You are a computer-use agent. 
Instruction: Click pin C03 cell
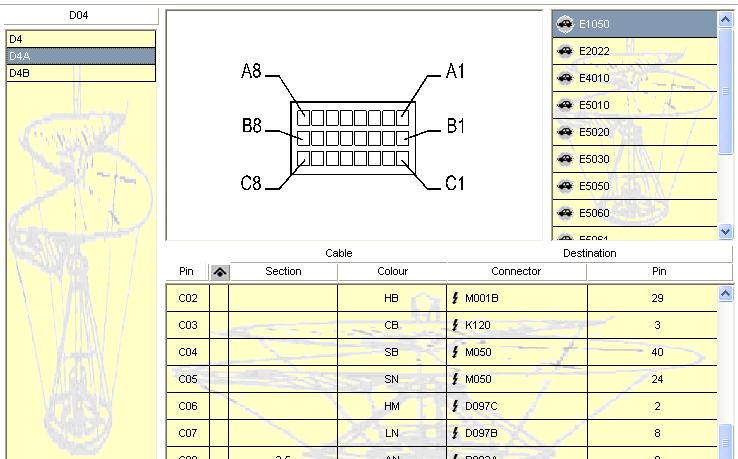[x=188, y=325]
